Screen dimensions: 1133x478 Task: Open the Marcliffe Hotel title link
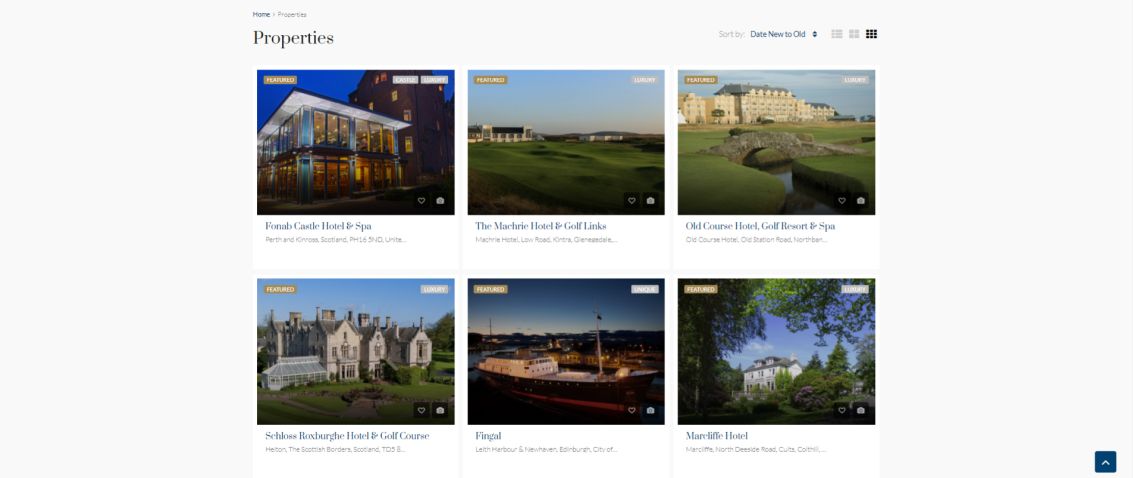[x=716, y=436]
